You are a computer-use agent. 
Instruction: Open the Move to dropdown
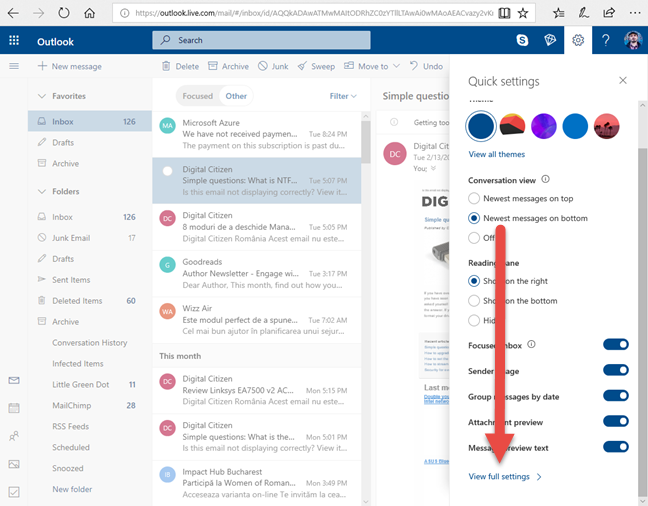pos(372,66)
